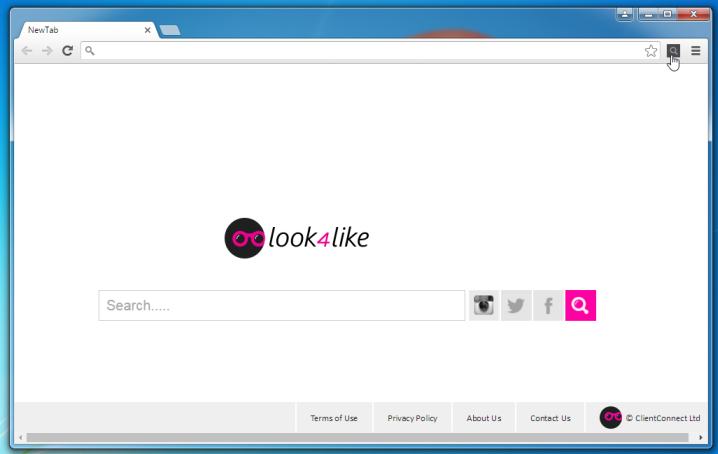
Task: Reload the page with the refresh icon
Action: coord(67,50)
